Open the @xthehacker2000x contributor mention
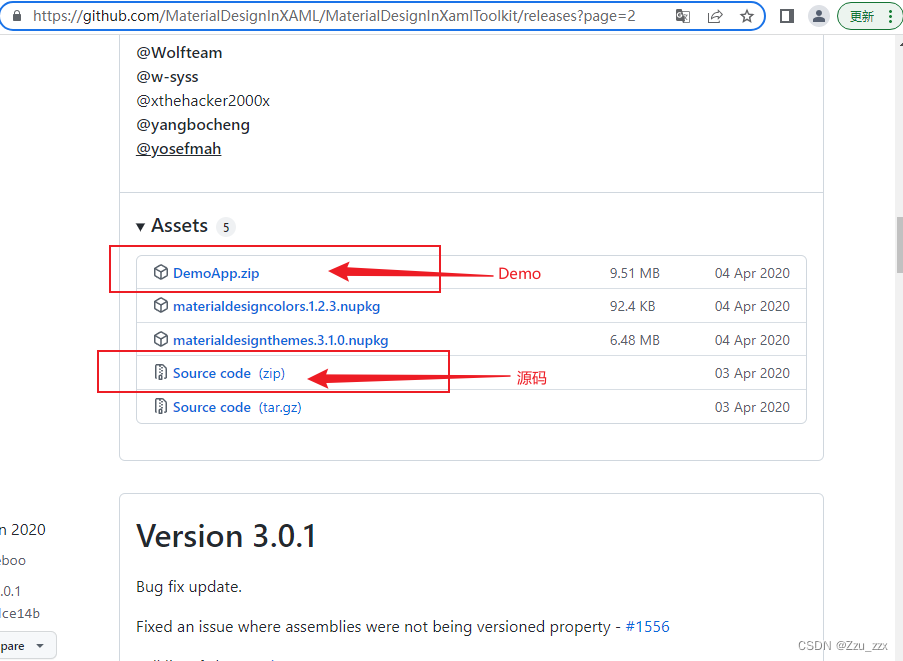The width and height of the screenshot is (903, 661). 203,101
